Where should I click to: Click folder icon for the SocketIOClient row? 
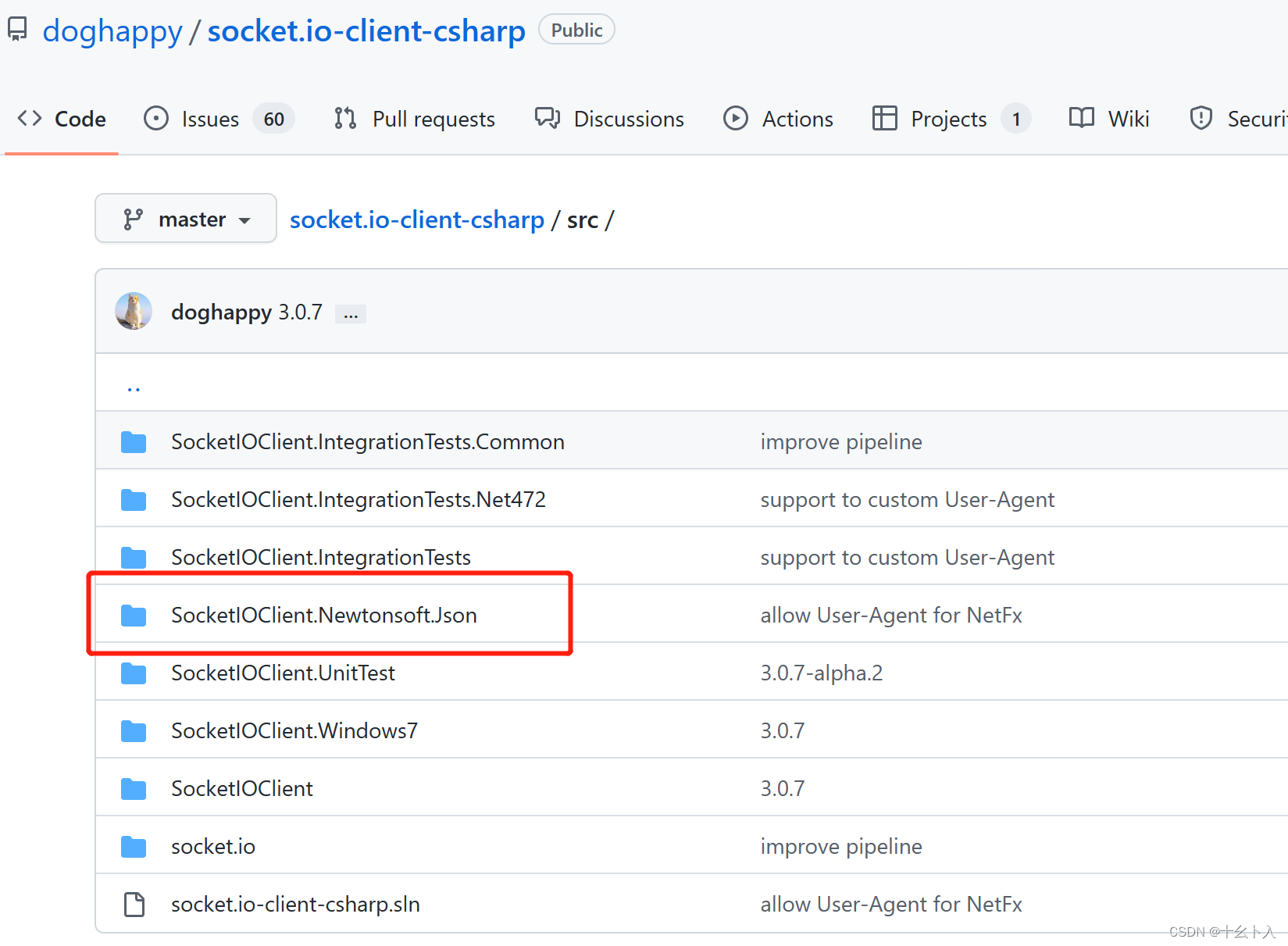(x=134, y=788)
